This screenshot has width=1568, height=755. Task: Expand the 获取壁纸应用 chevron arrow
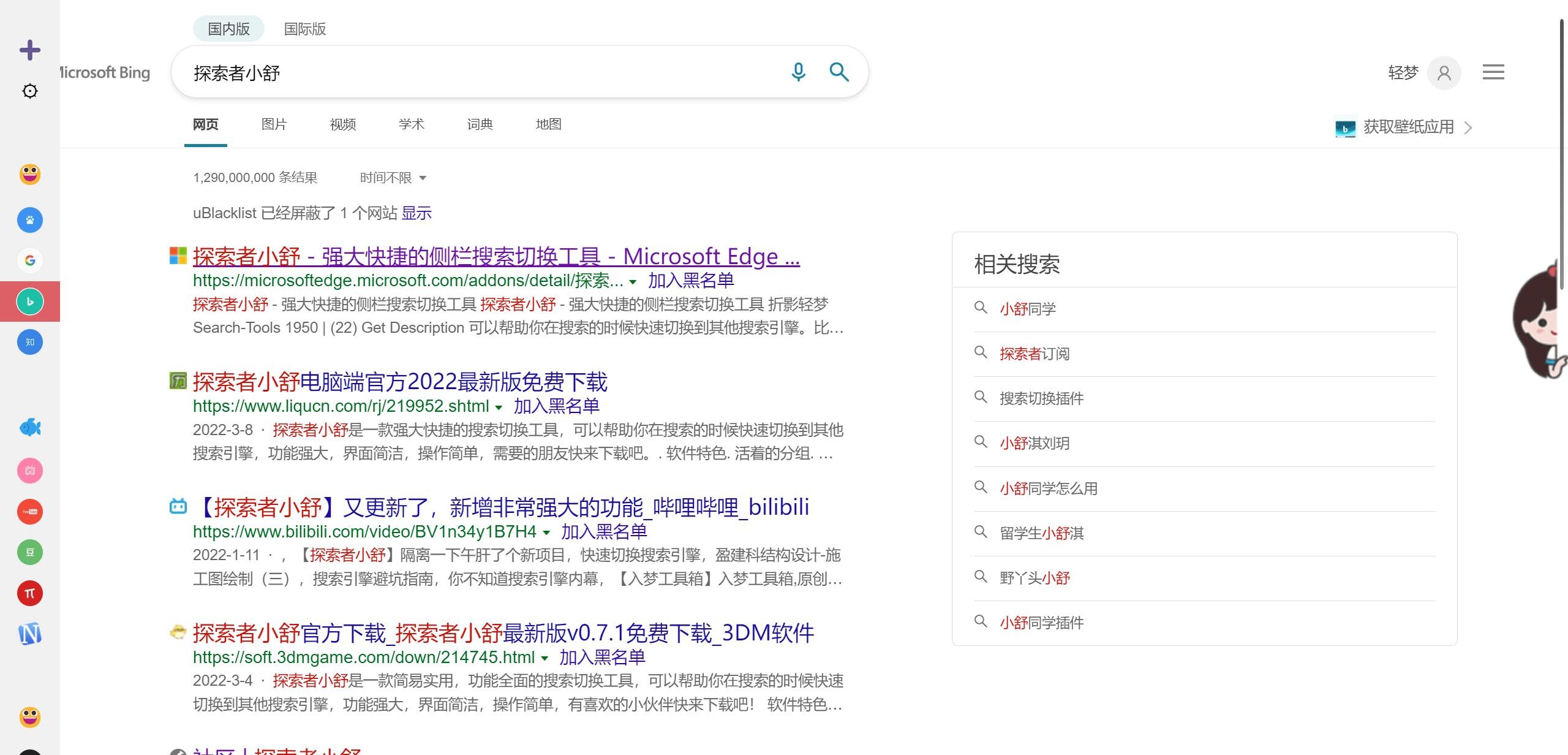1468,127
